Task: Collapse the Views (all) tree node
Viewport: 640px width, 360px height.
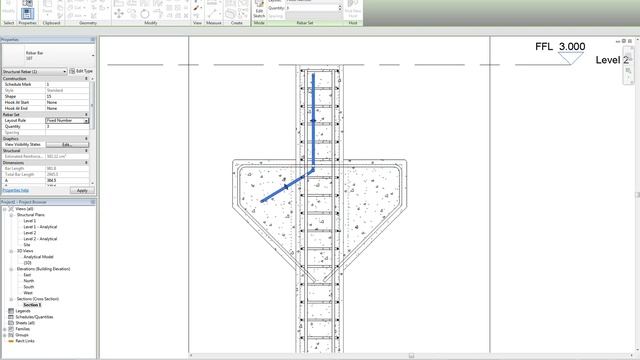Action: tap(5, 209)
